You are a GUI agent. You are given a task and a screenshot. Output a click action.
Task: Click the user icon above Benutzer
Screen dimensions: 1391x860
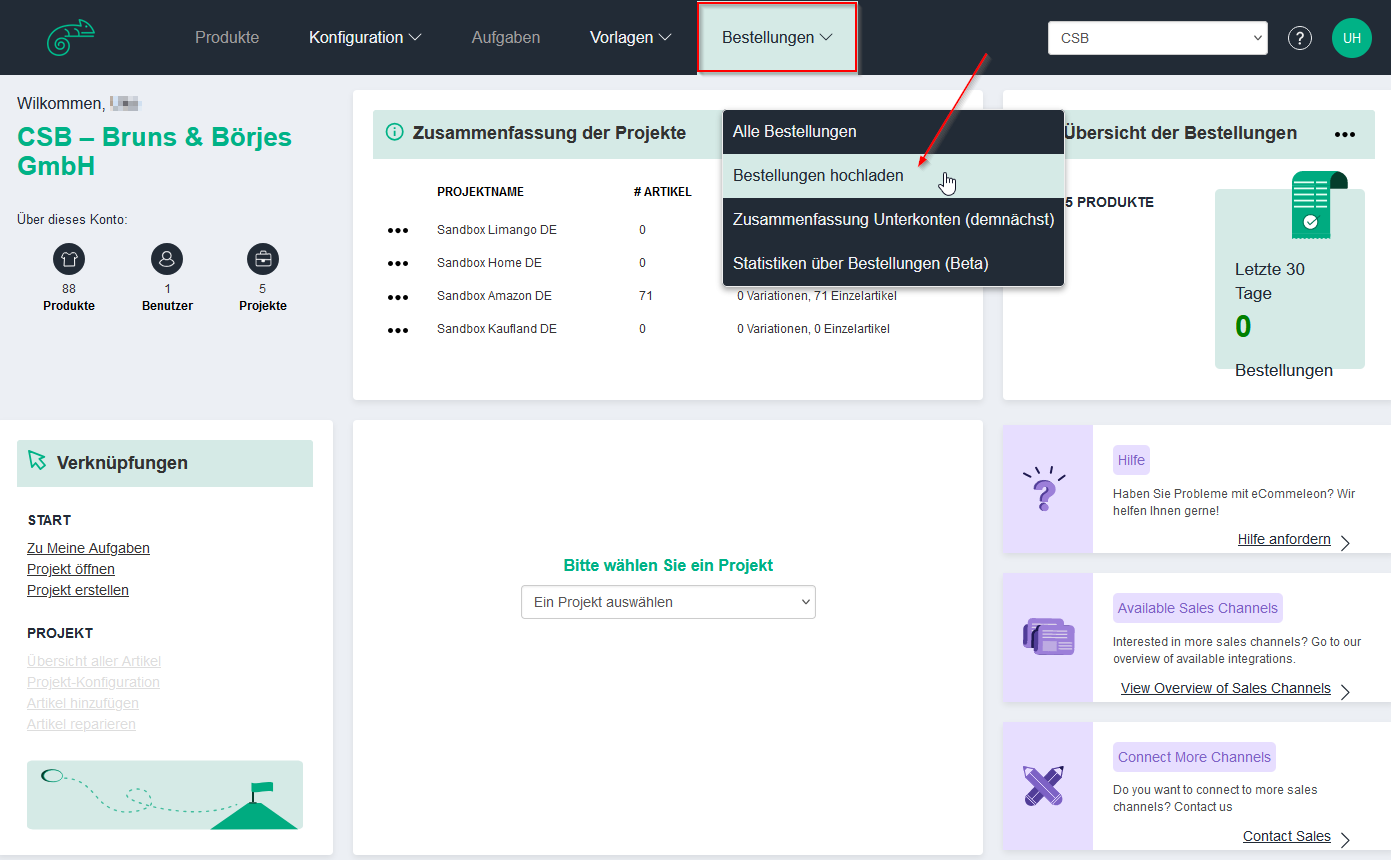(167, 260)
